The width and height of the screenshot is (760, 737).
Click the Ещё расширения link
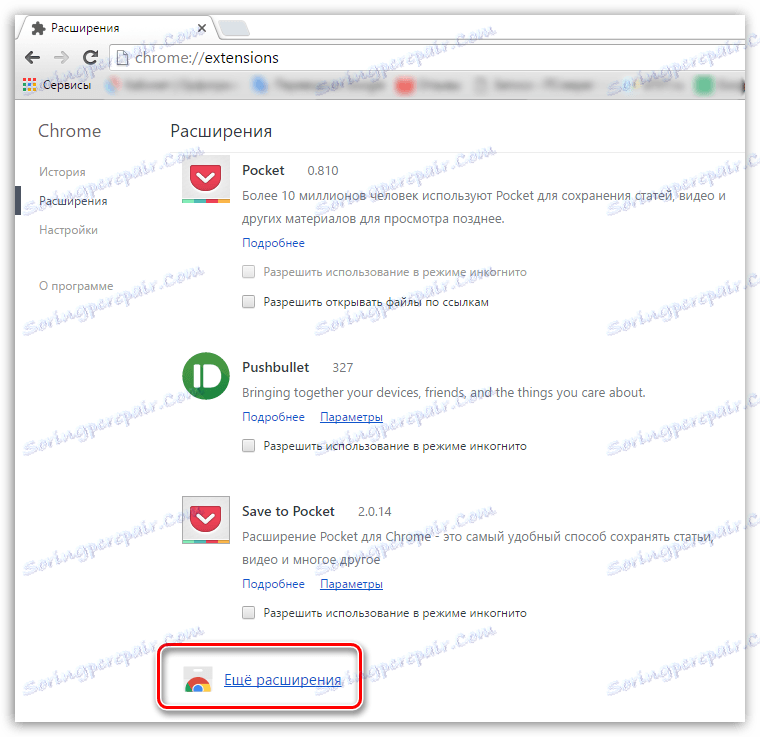283,680
